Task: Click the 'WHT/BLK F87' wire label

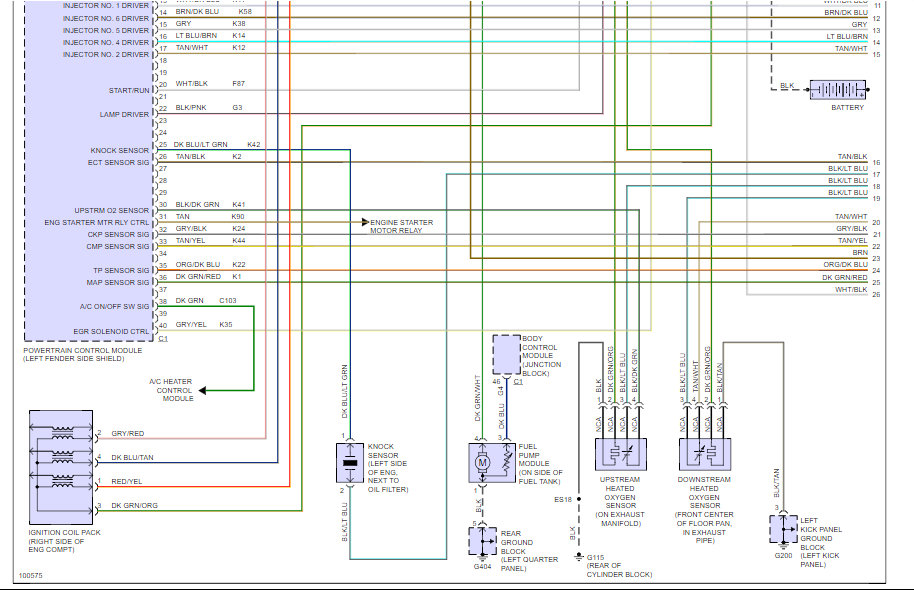Action: tap(210, 84)
